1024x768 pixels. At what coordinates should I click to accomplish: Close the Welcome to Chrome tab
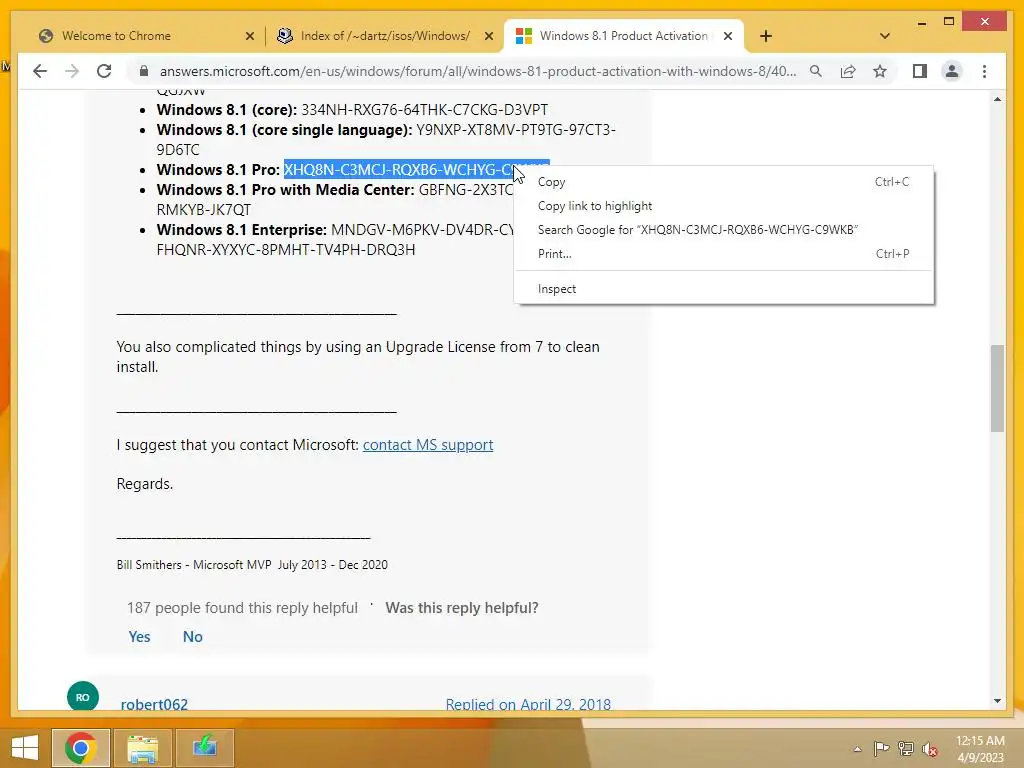pos(249,37)
